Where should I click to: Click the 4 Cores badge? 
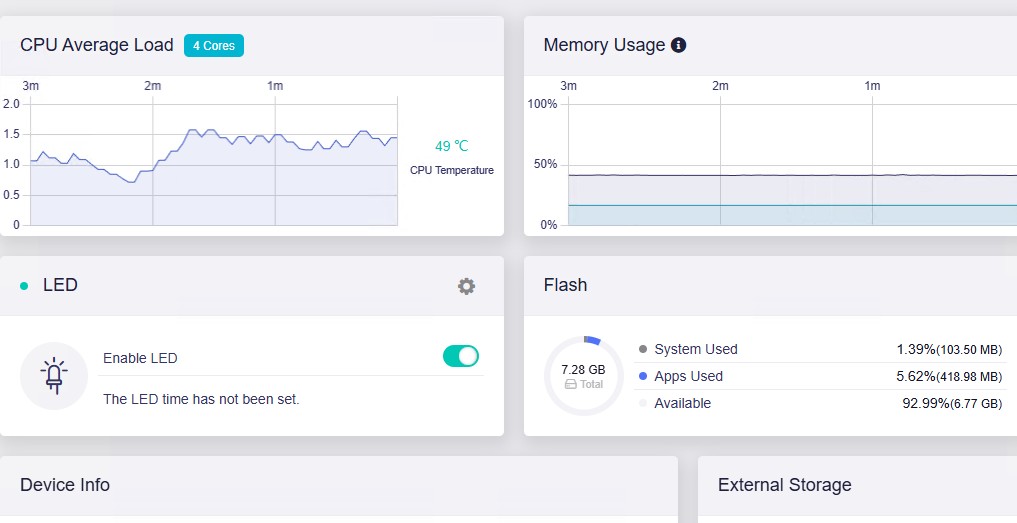(x=214, y=45)
